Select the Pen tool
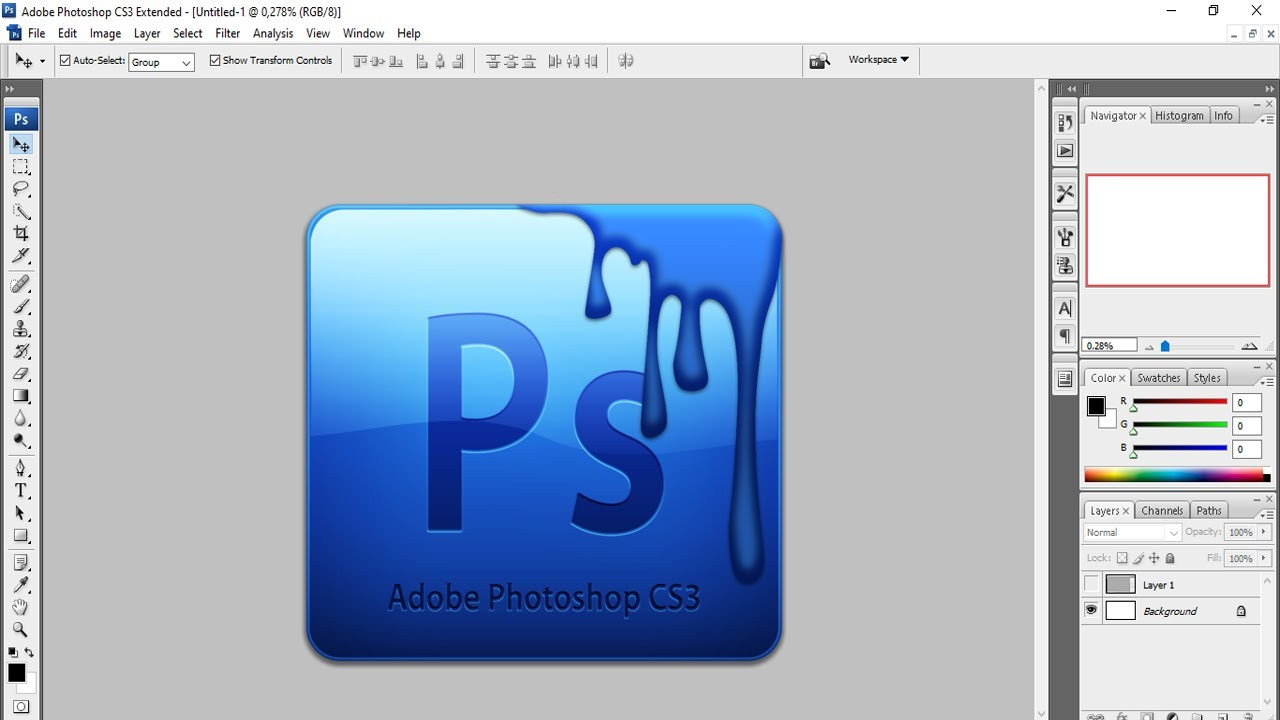This screenshot has height=720, width=1280. [21, 468]
